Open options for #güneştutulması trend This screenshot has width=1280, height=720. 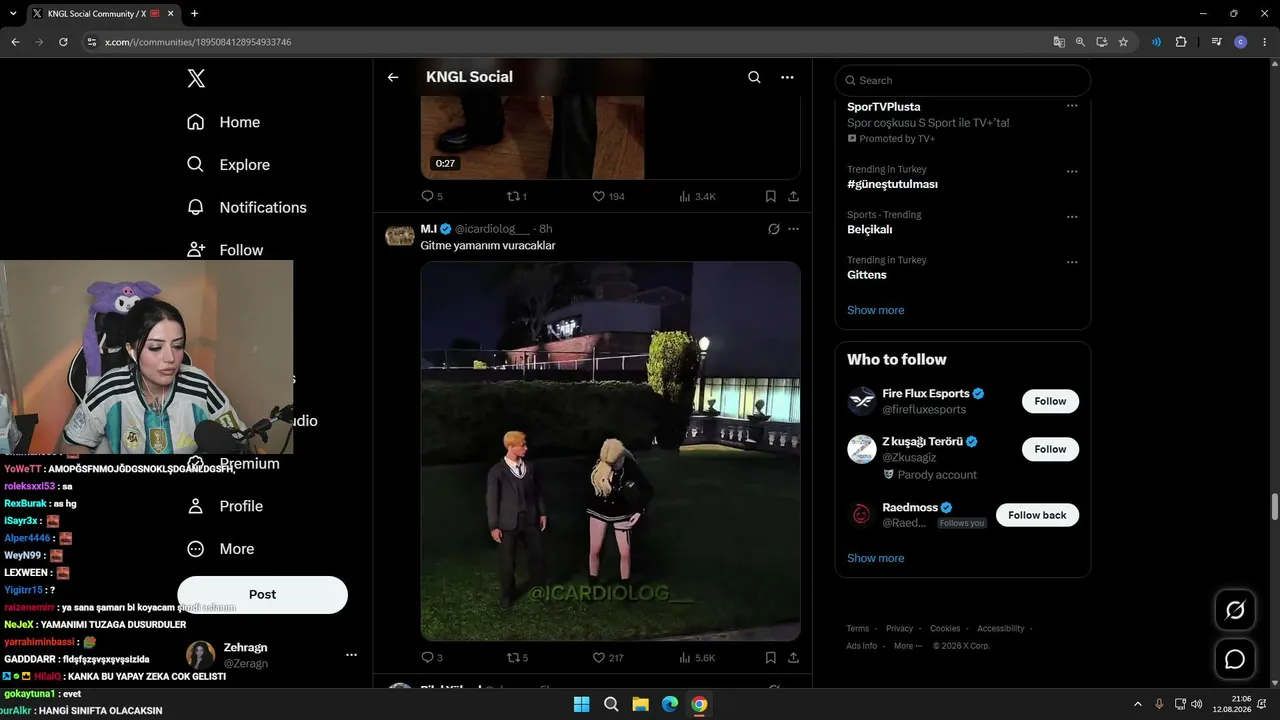tap(1072, 171)
